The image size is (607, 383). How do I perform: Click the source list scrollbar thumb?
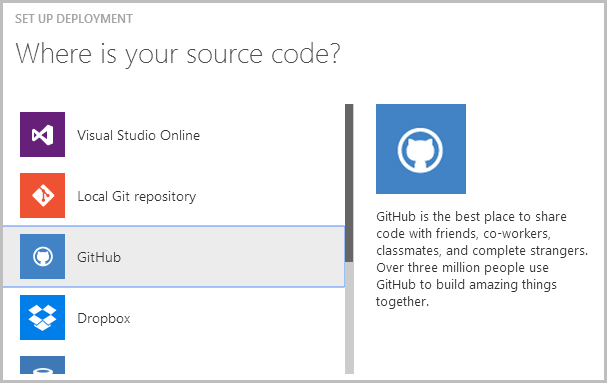[349, 183]
